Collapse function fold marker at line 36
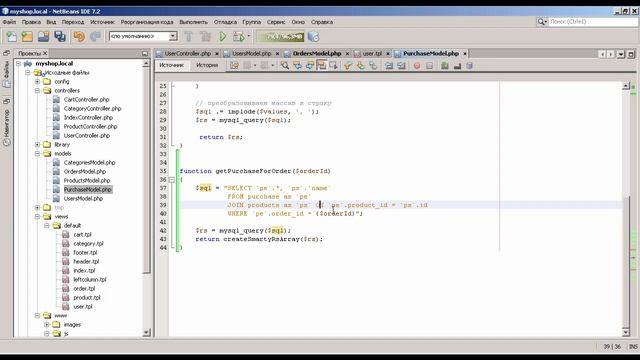640x360 pixels. click(x=172, y=180)
